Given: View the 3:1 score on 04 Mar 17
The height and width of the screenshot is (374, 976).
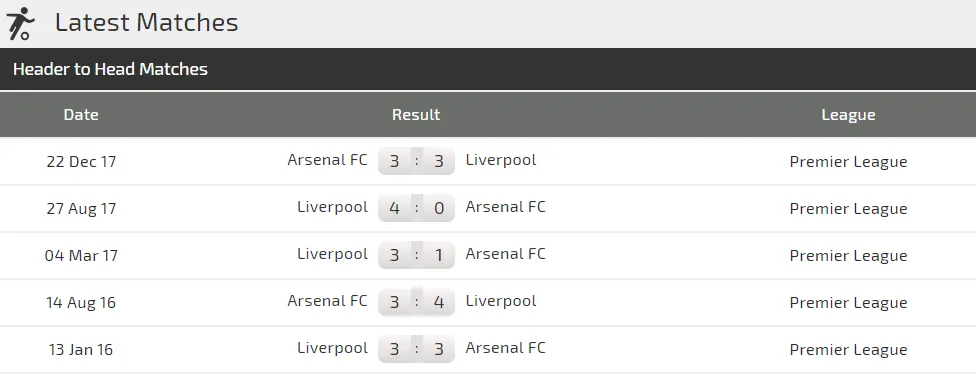Looking at the screenshot, I should click(416, 255).
